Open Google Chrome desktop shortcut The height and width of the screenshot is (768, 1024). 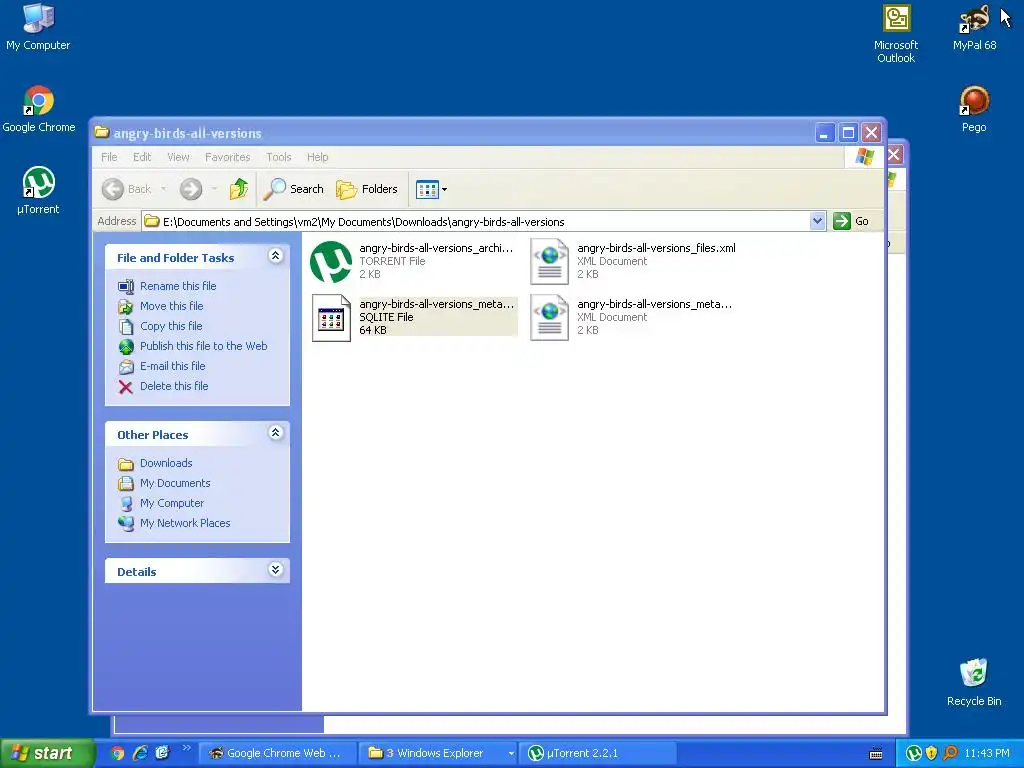39,109
